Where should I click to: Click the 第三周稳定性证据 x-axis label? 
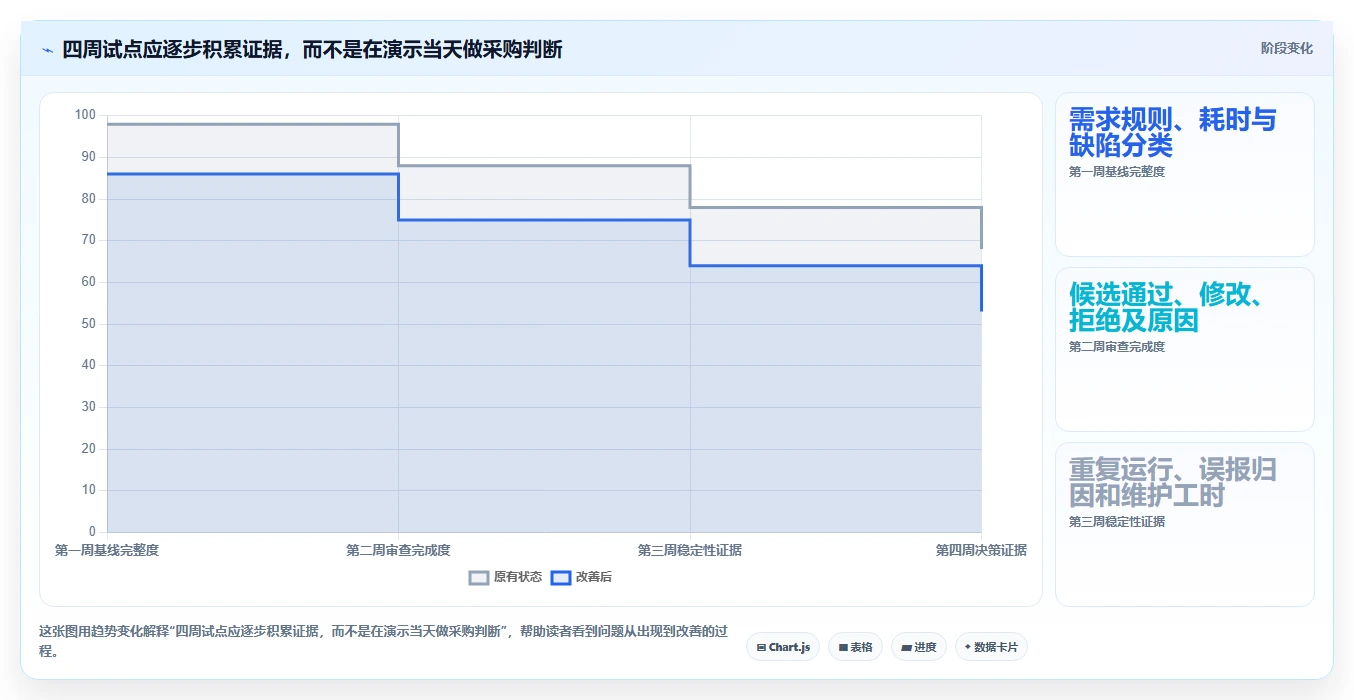pos(690,550)
